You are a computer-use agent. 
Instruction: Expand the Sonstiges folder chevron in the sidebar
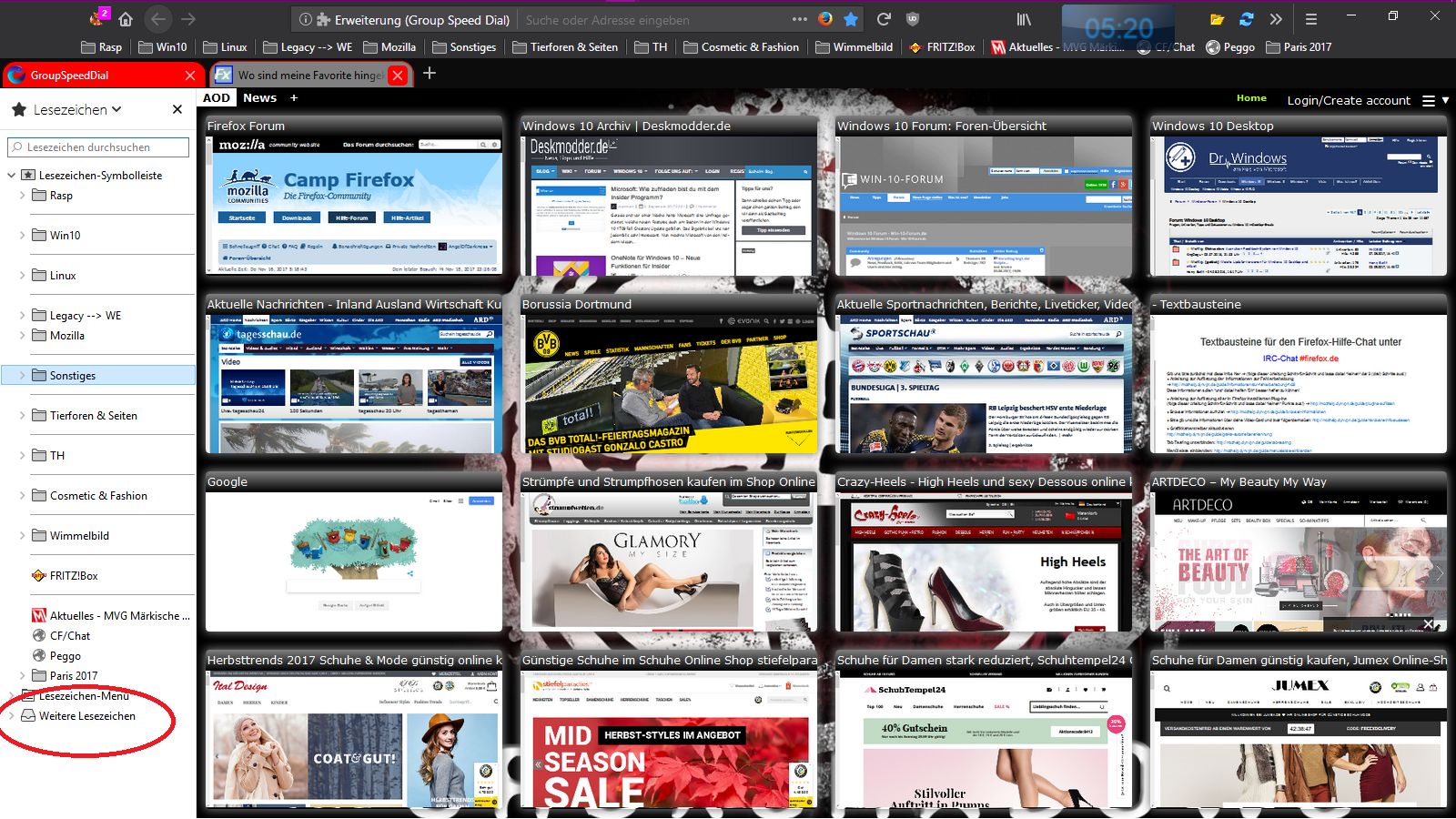coord(23,375)
